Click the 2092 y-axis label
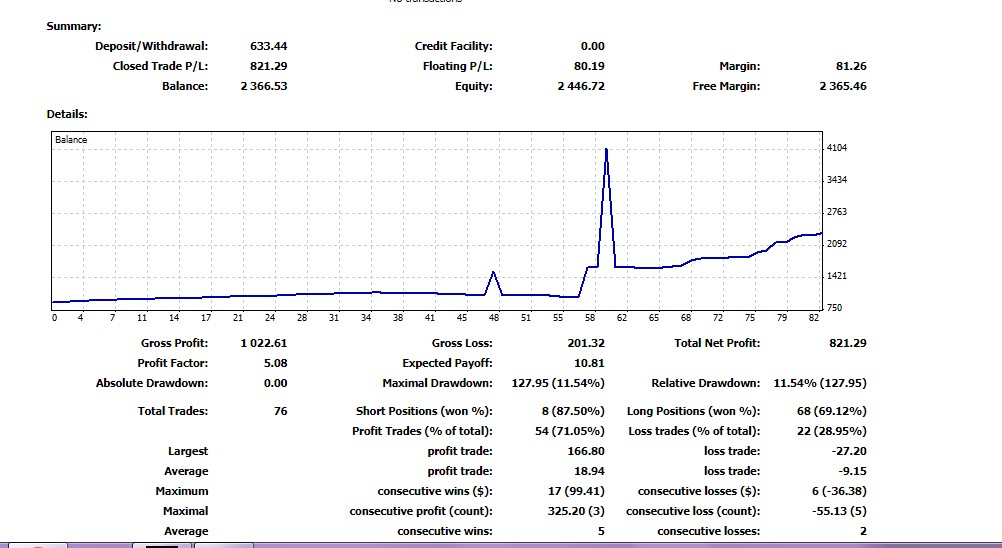 836,243
